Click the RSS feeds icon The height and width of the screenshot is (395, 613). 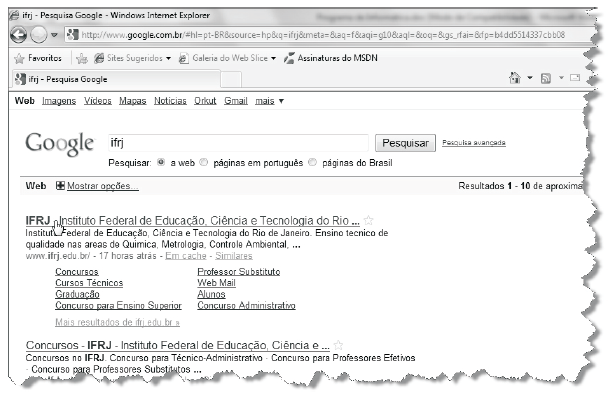[x=546, y=79]
